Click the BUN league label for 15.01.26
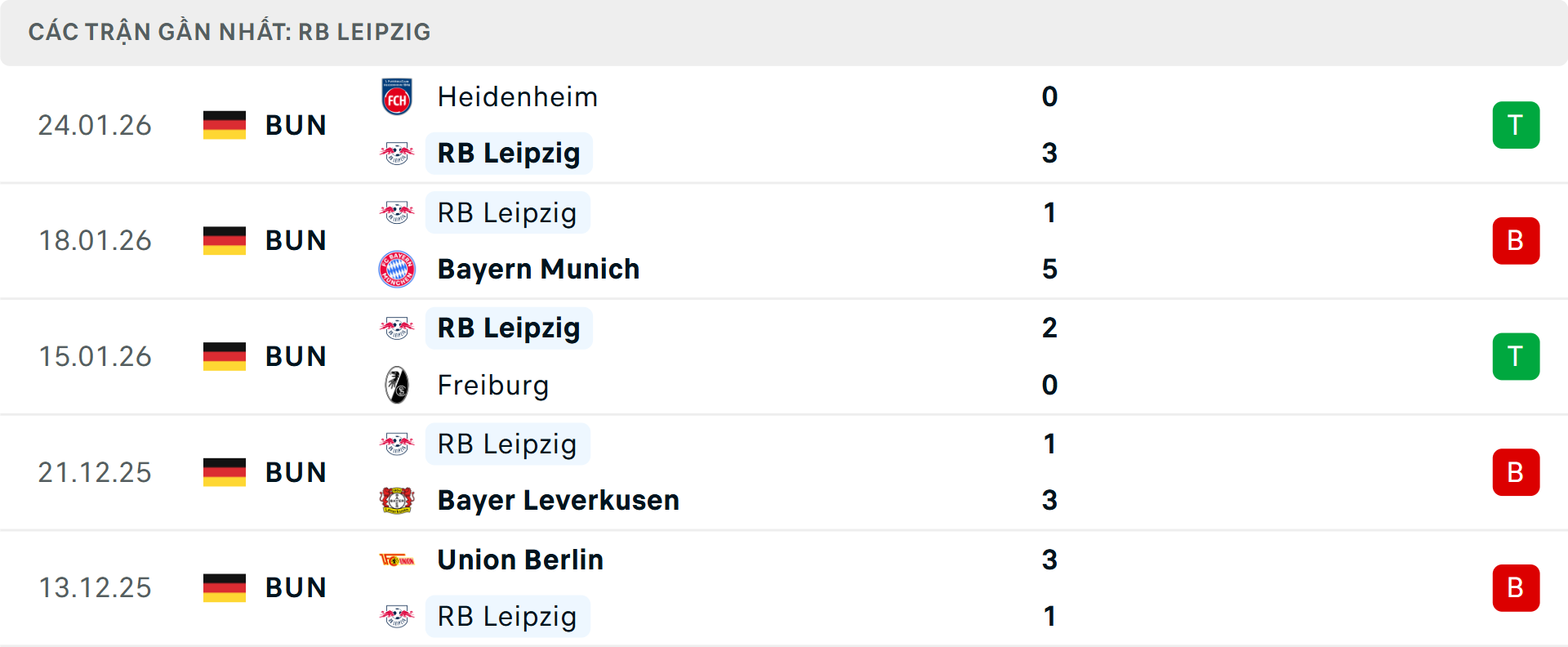 coord(296,357)
